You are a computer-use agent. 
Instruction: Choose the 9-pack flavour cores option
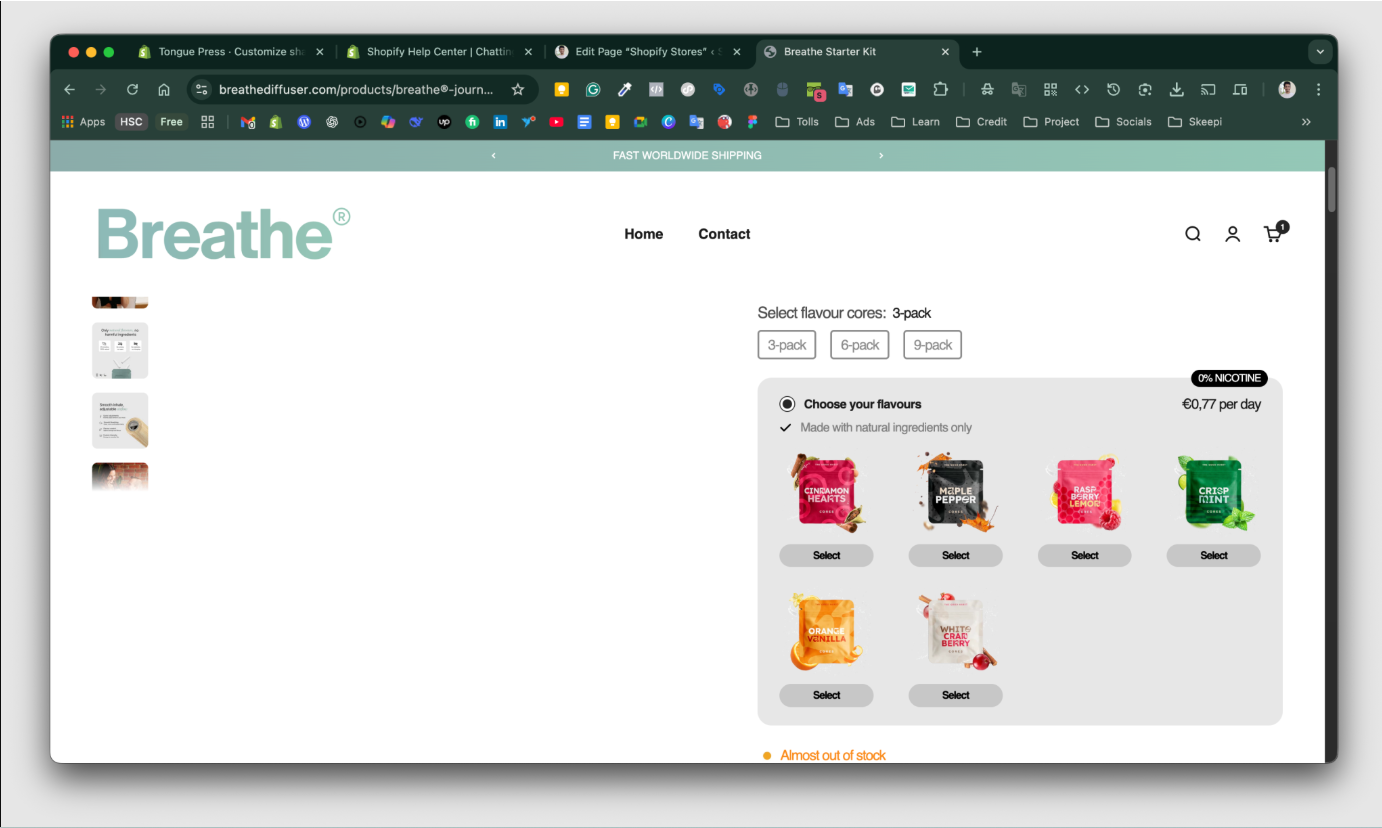coord(933,345)
